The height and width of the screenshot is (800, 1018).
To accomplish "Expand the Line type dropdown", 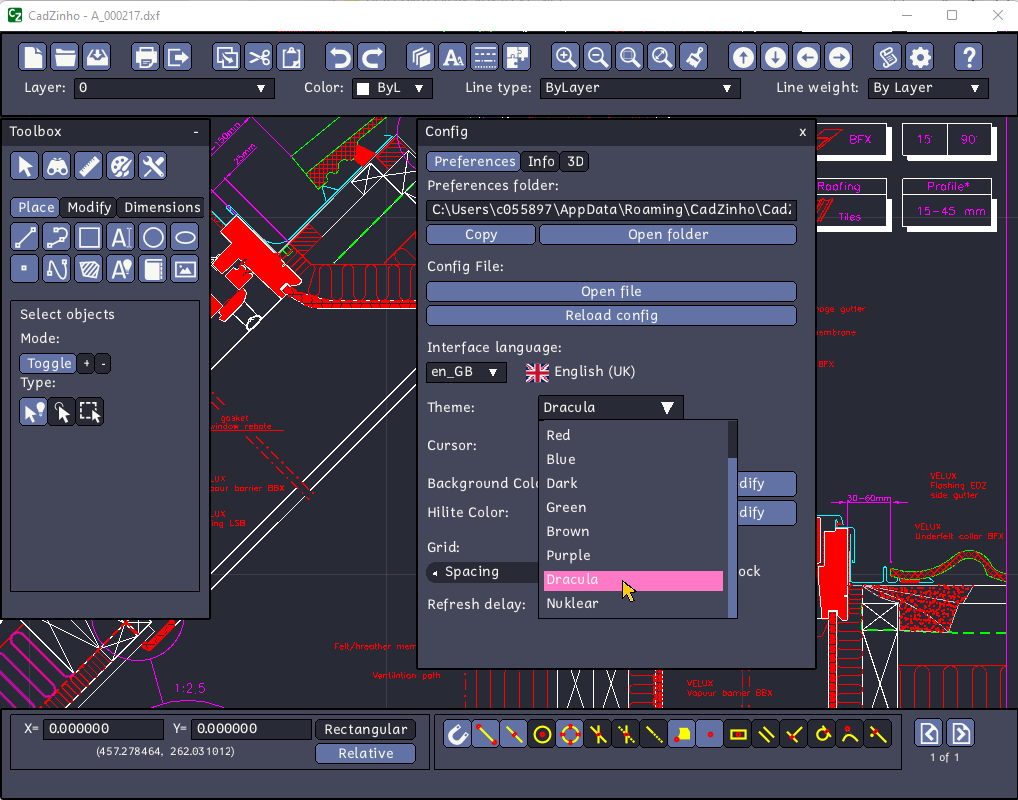I will [640, 88].
